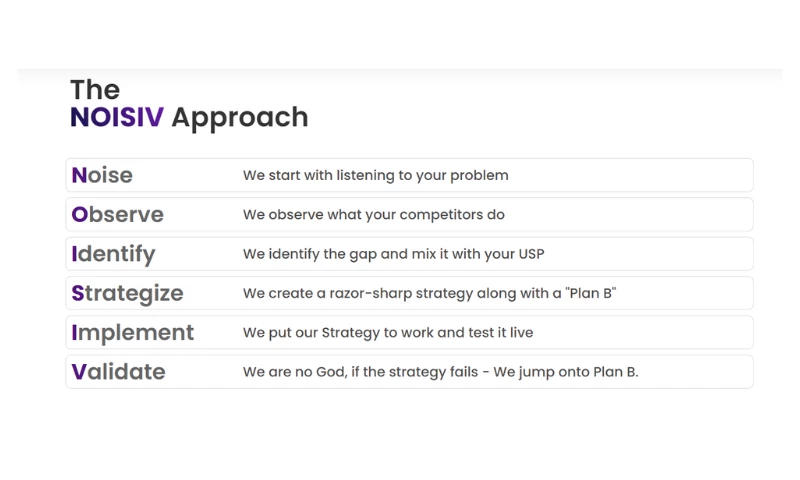Click the word "Approach" in the heading
Image resolution: width=800 pixels, height=480 pixels.
click(239, 118)
